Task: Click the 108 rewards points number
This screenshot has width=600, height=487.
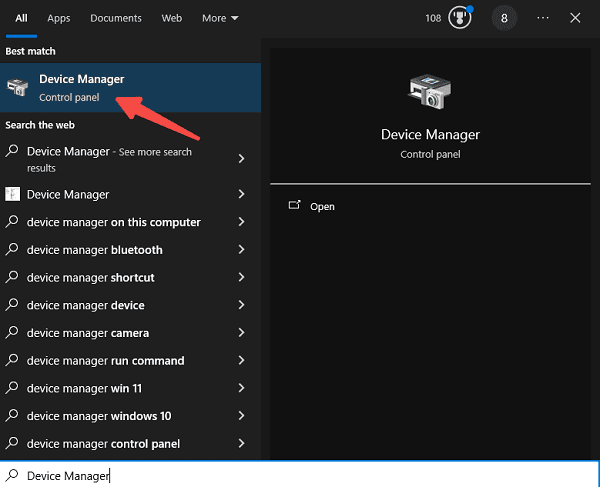Action: pos(433,18)
